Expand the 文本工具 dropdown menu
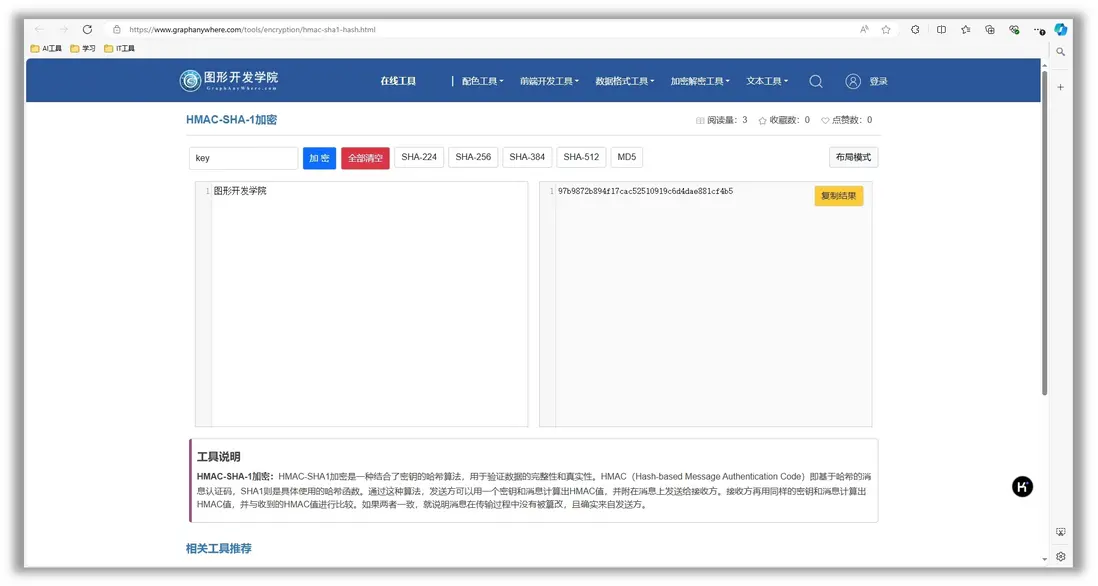 click(767, 81)
